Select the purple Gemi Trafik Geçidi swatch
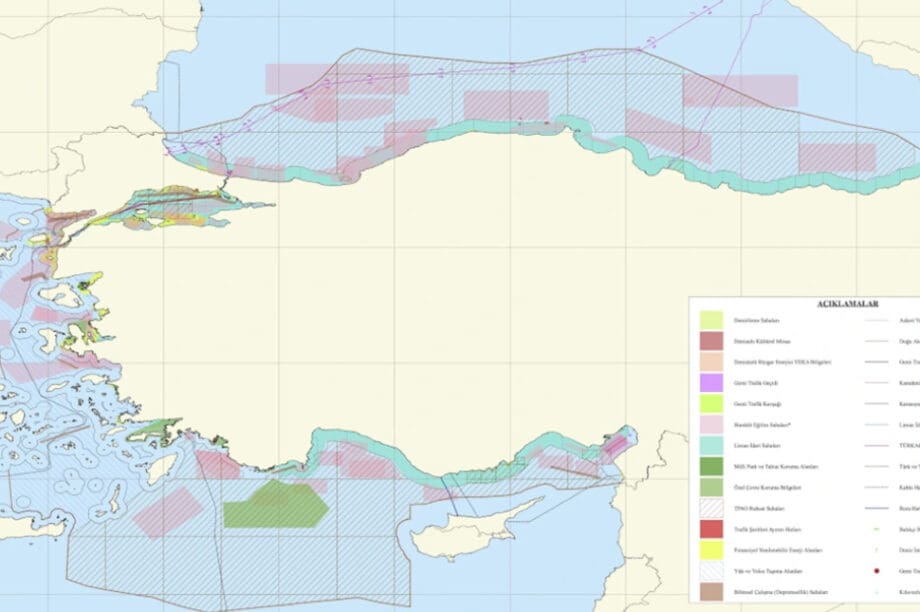The height and width of the screenshot is (612, 920). point(711,383)
